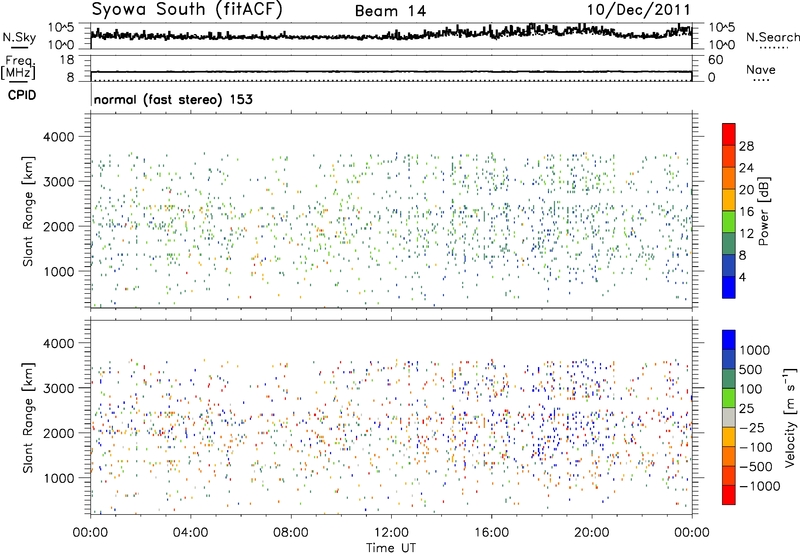This screenshot has width=800, height=554.
Task: Click the "16" label on Power colorbar
Action: [x=746, y=212]
